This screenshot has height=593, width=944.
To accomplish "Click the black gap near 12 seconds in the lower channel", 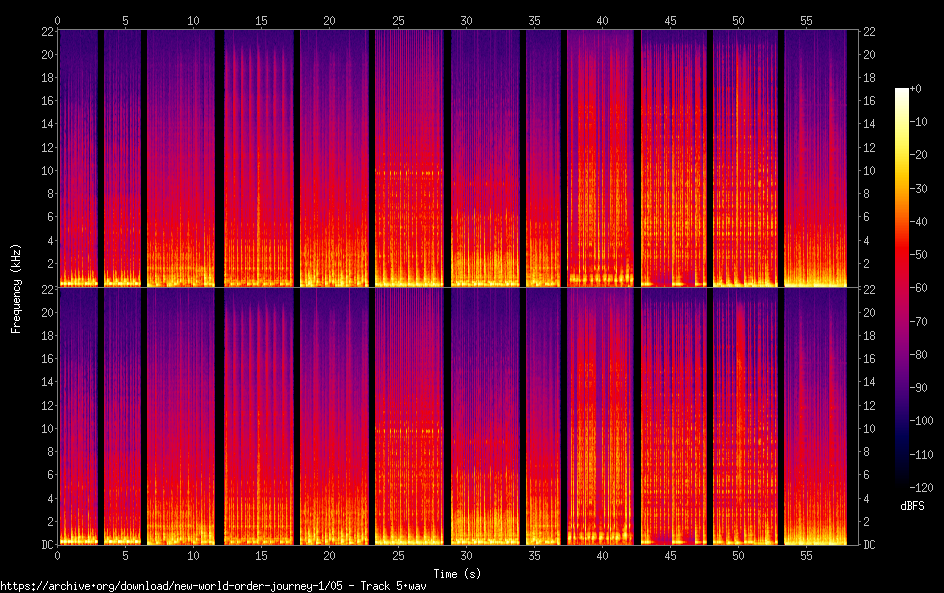I will (x=219, y=416).
